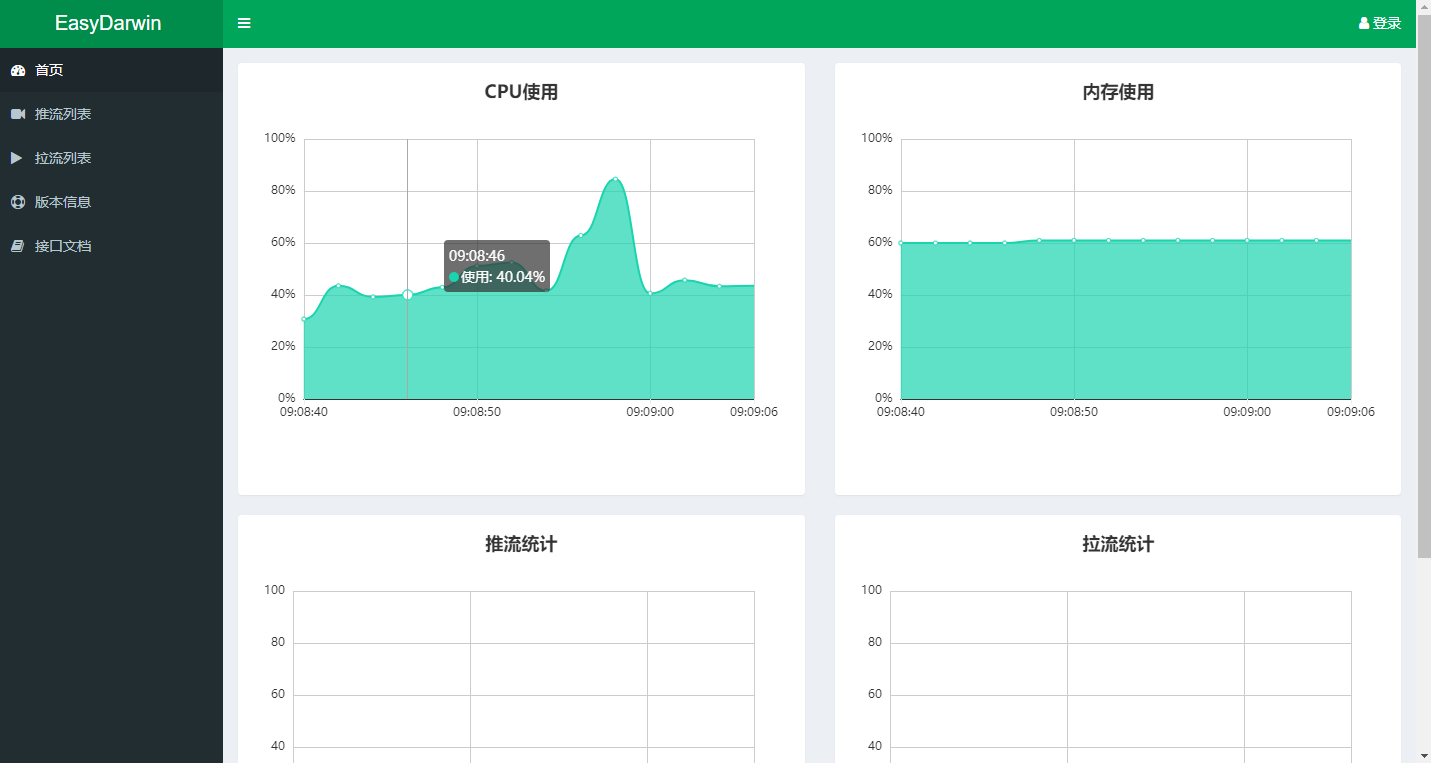
Task: Click the book icon next to 接口文档
Action: (x=18, y=245)
